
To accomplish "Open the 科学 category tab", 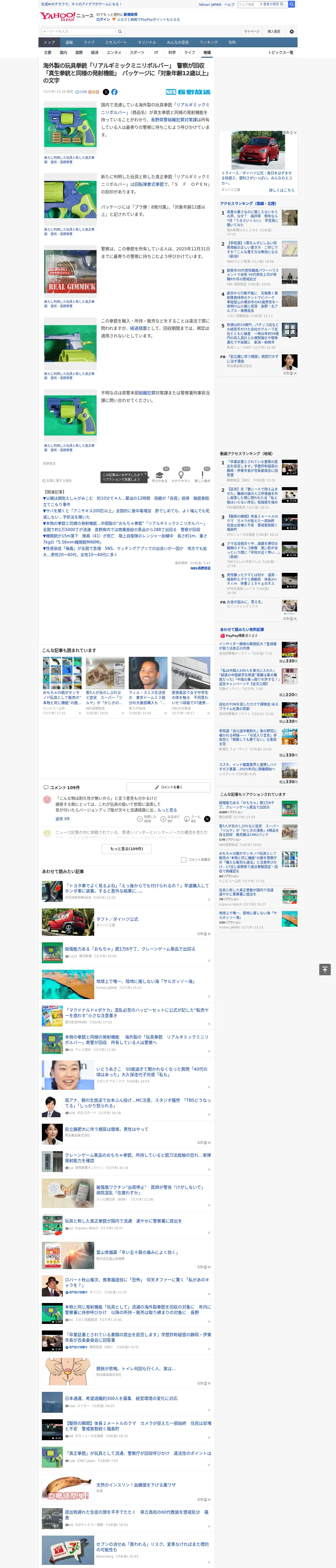I will coord(172,52).
